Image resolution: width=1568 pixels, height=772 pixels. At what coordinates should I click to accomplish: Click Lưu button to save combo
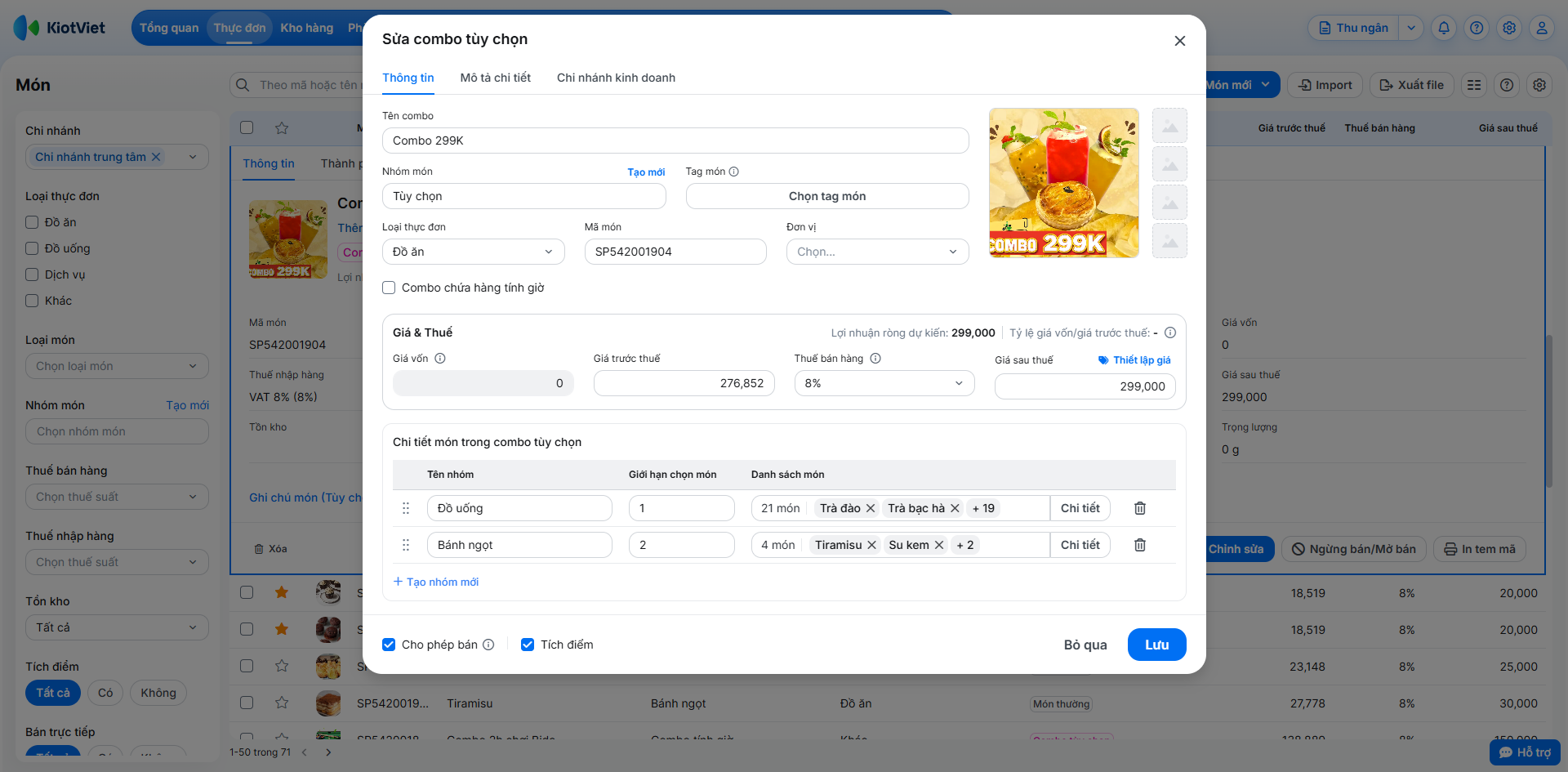1156,645
